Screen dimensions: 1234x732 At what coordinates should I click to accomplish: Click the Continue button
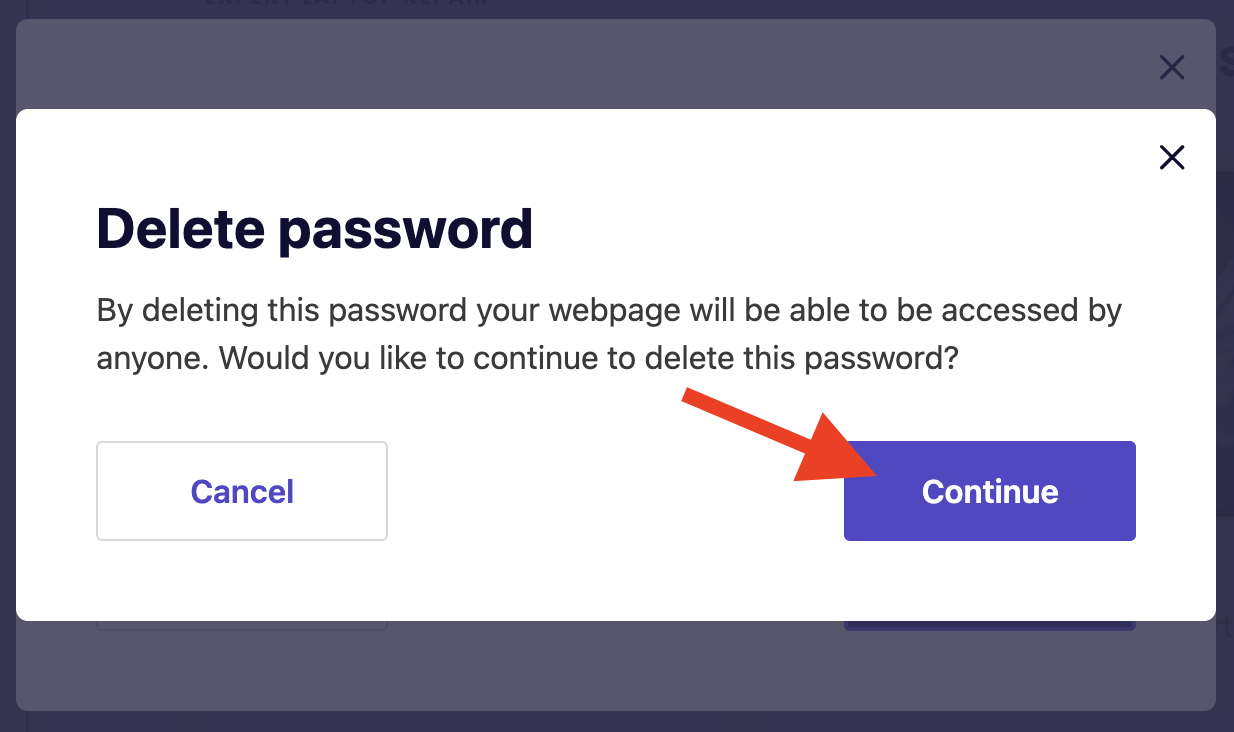tap(989, 491)
